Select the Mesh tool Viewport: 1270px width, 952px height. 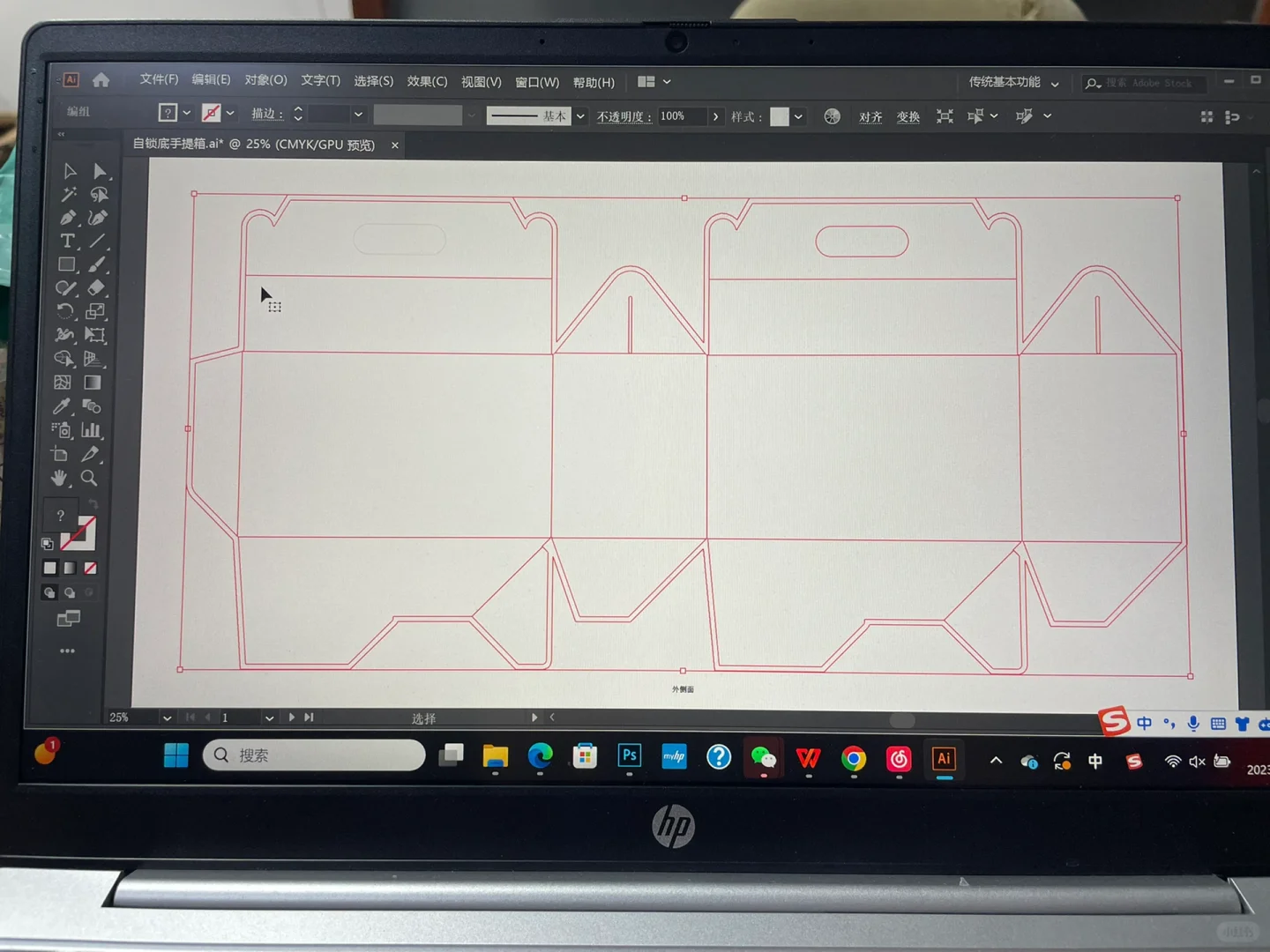(63, 383)
